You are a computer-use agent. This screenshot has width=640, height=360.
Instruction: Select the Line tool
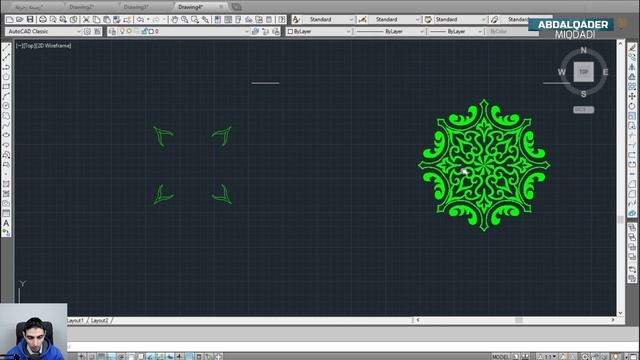point(6,48)
